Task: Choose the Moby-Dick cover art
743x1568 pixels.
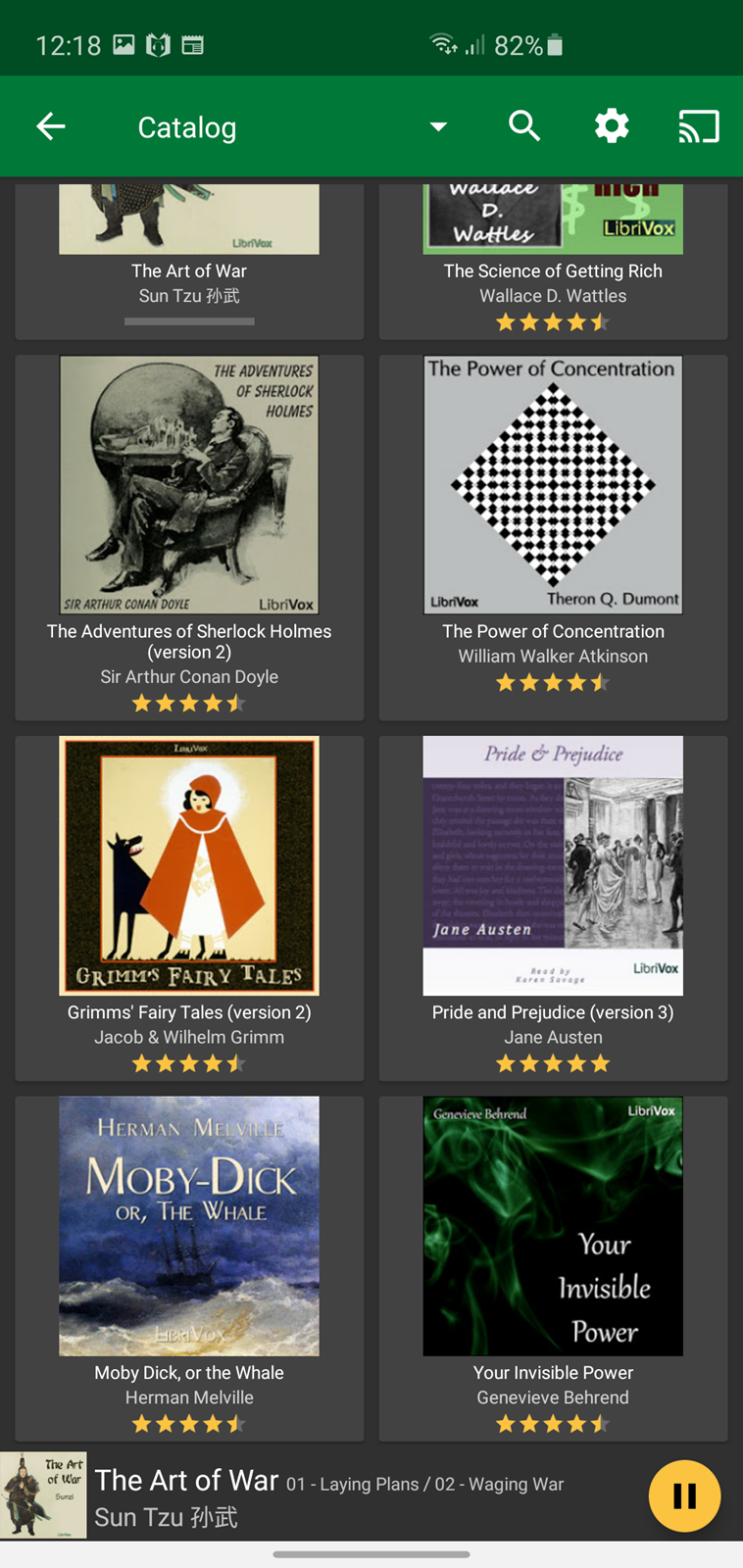Action: [x=189, y=1226]
